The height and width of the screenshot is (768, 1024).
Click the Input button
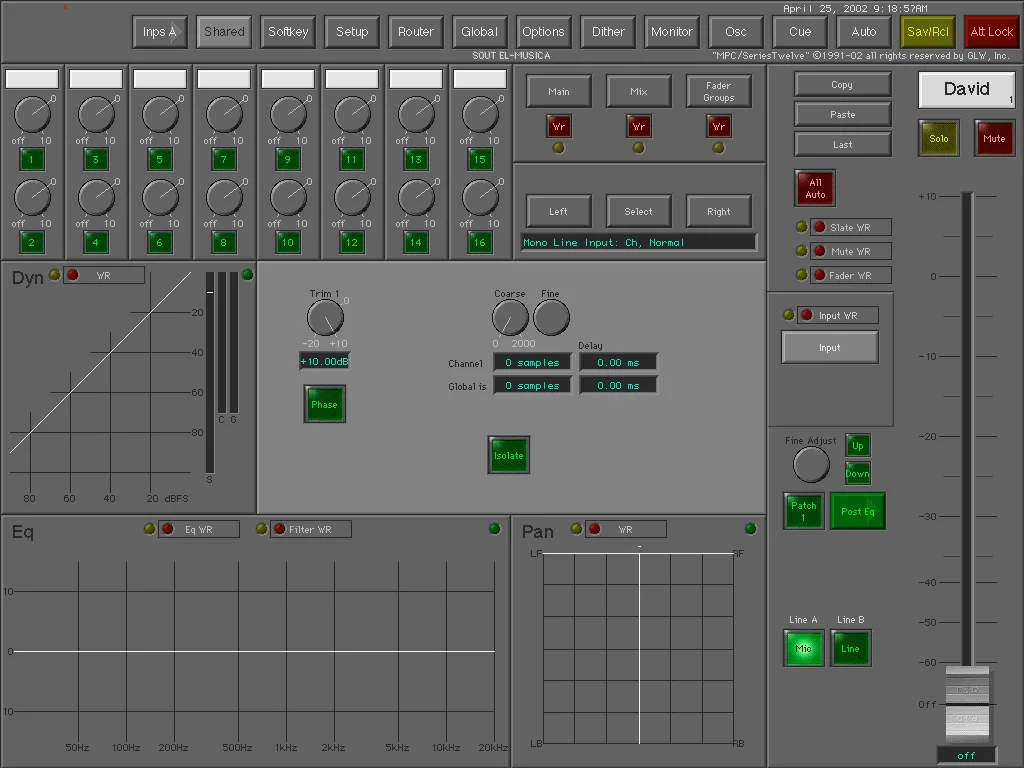pos(830,347)
